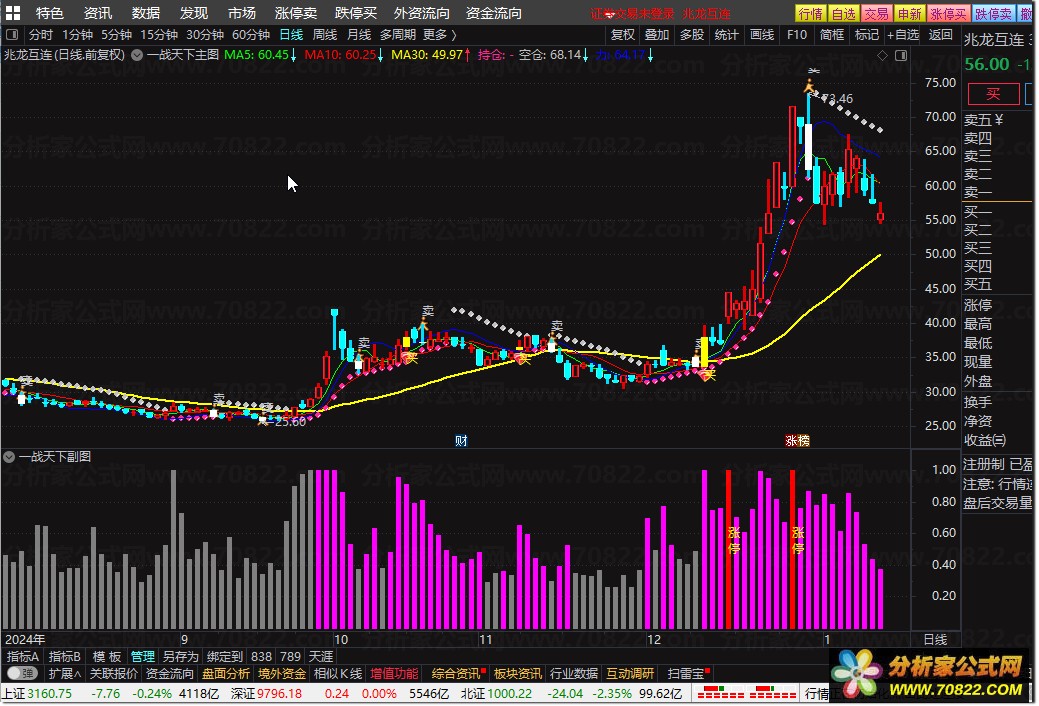Select the 日线 daily period
The image size is (1039, 706).
point(291,34)
